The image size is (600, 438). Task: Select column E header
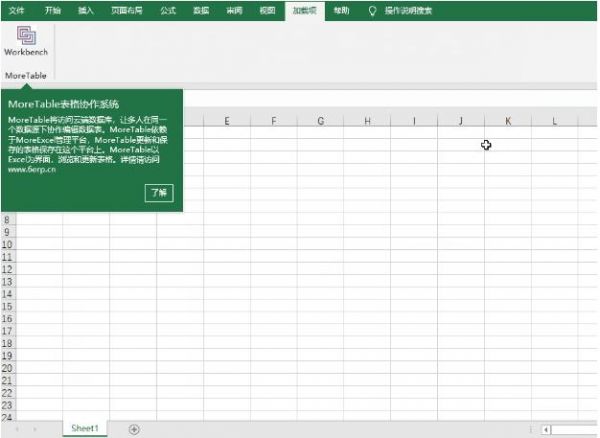point(227,121)
